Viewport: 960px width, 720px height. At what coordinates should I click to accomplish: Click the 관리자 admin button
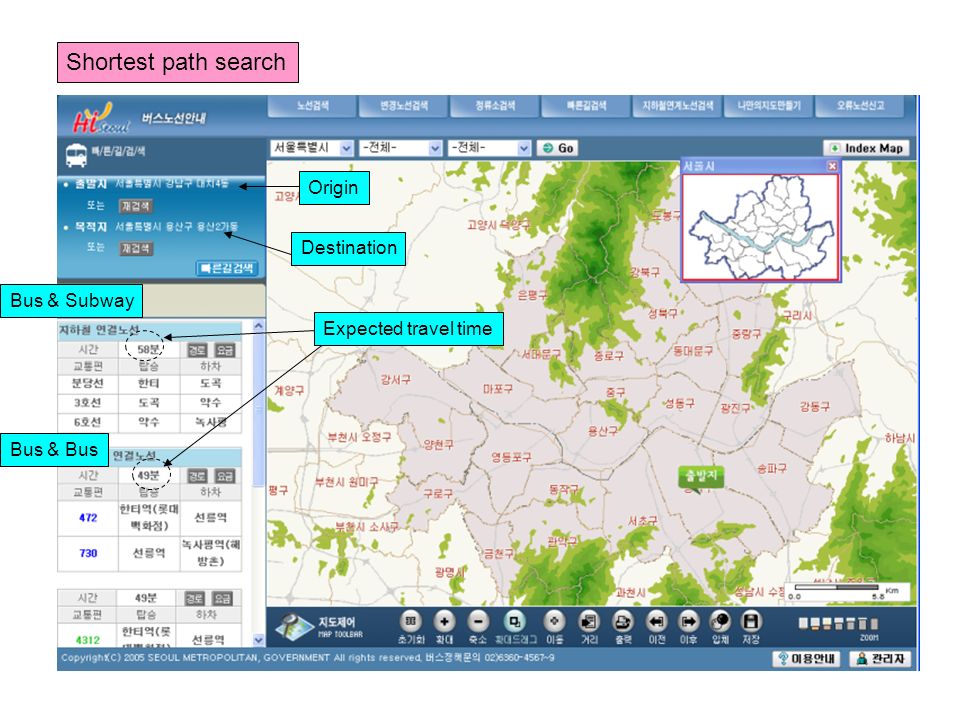click(880, 659)
